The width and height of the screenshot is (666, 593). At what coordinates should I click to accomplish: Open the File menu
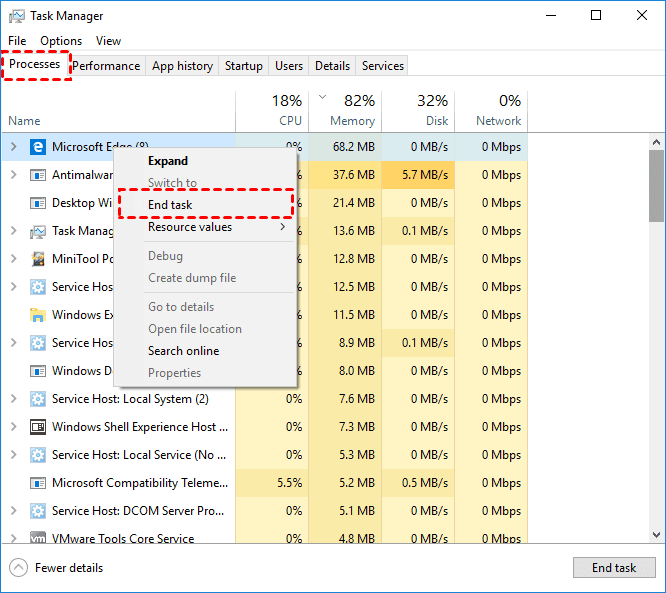17,41
